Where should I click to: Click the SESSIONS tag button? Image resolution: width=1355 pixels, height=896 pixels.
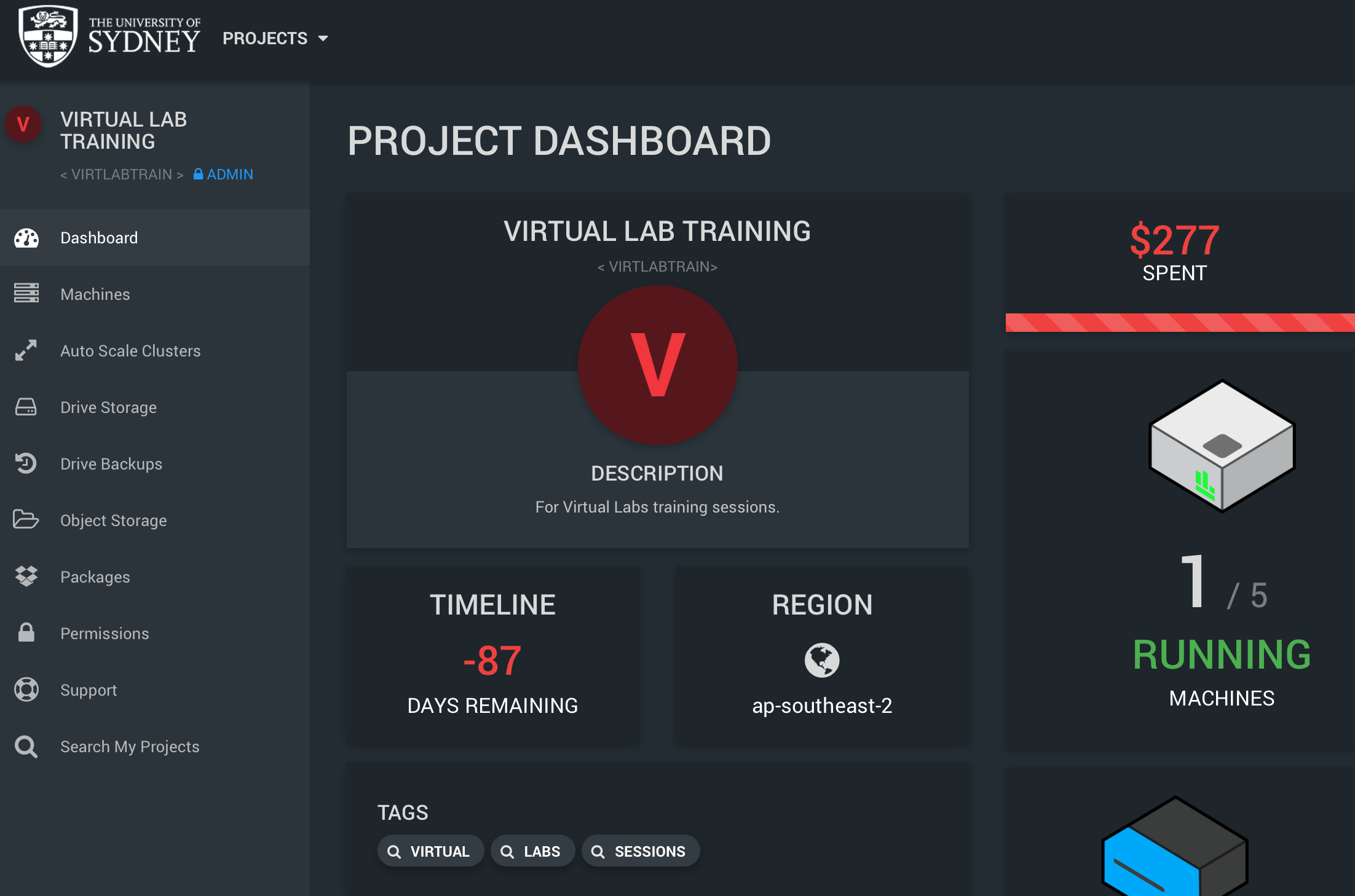coord(641,851)
